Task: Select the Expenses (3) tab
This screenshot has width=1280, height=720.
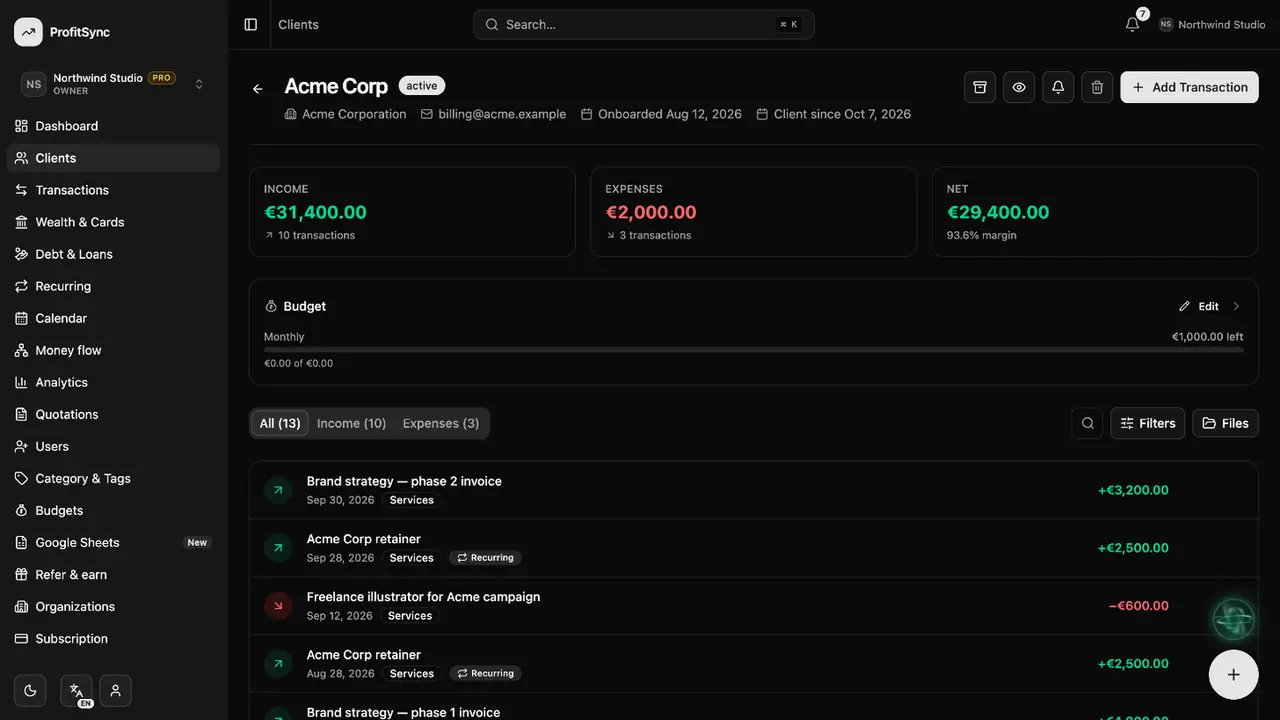Action: click(x=441, y=423)
